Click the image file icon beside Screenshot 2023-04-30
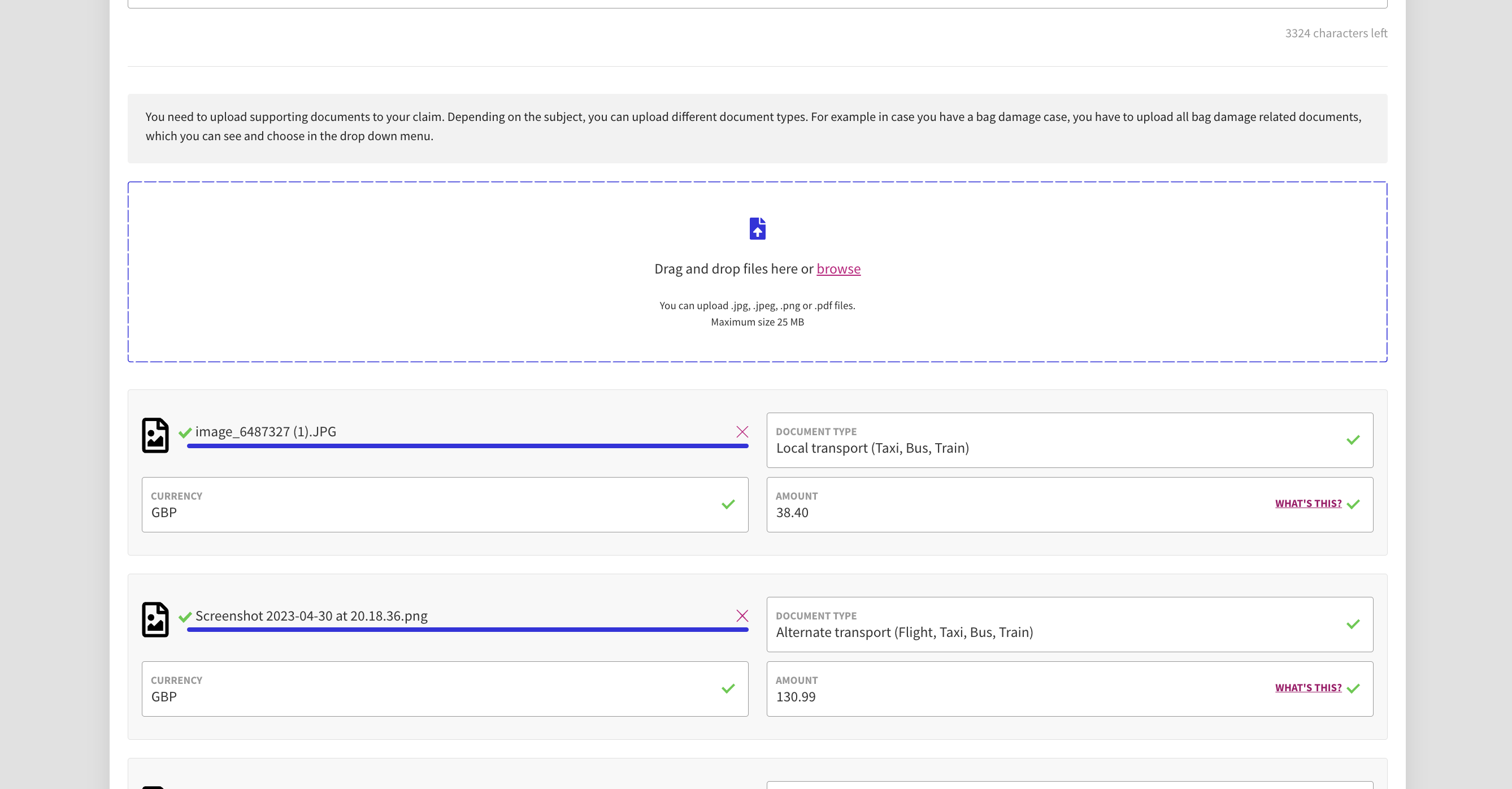 [155, 620]
